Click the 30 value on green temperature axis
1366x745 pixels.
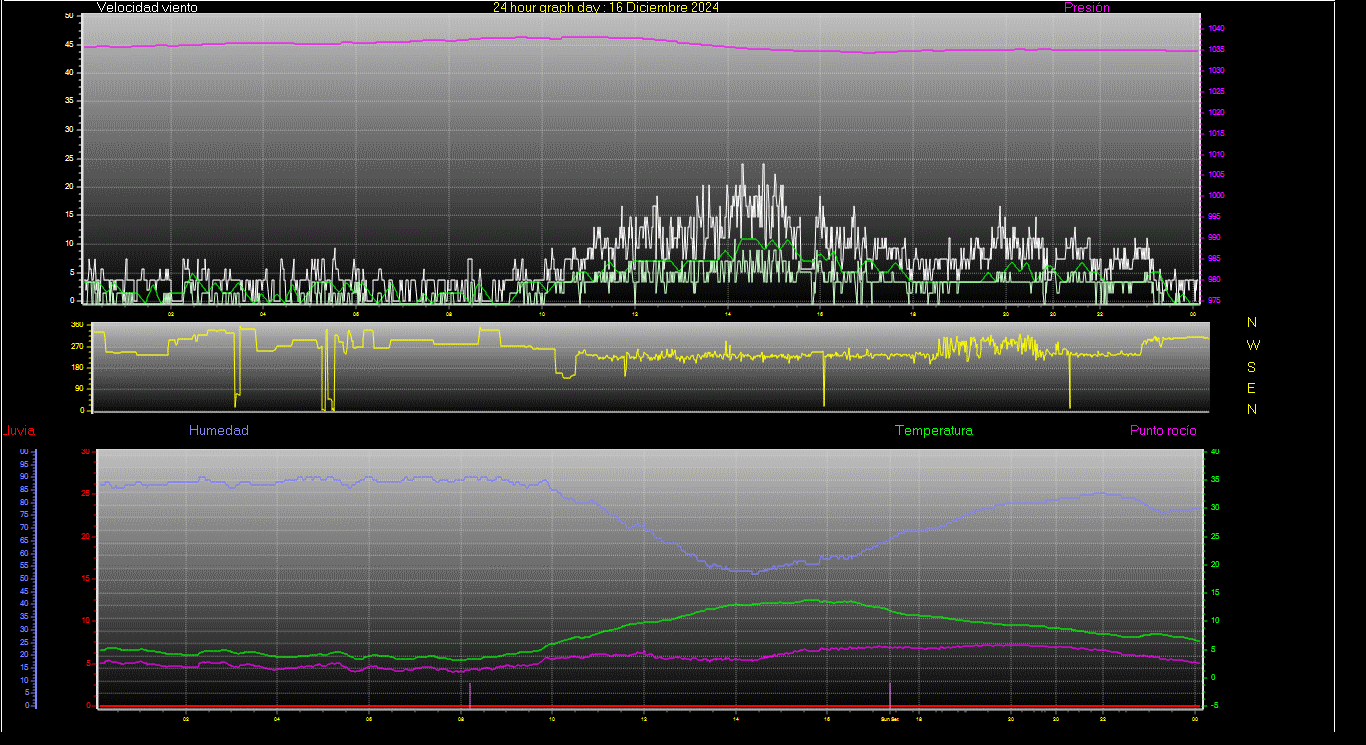pyautogui.click(x=1215, y=507)
